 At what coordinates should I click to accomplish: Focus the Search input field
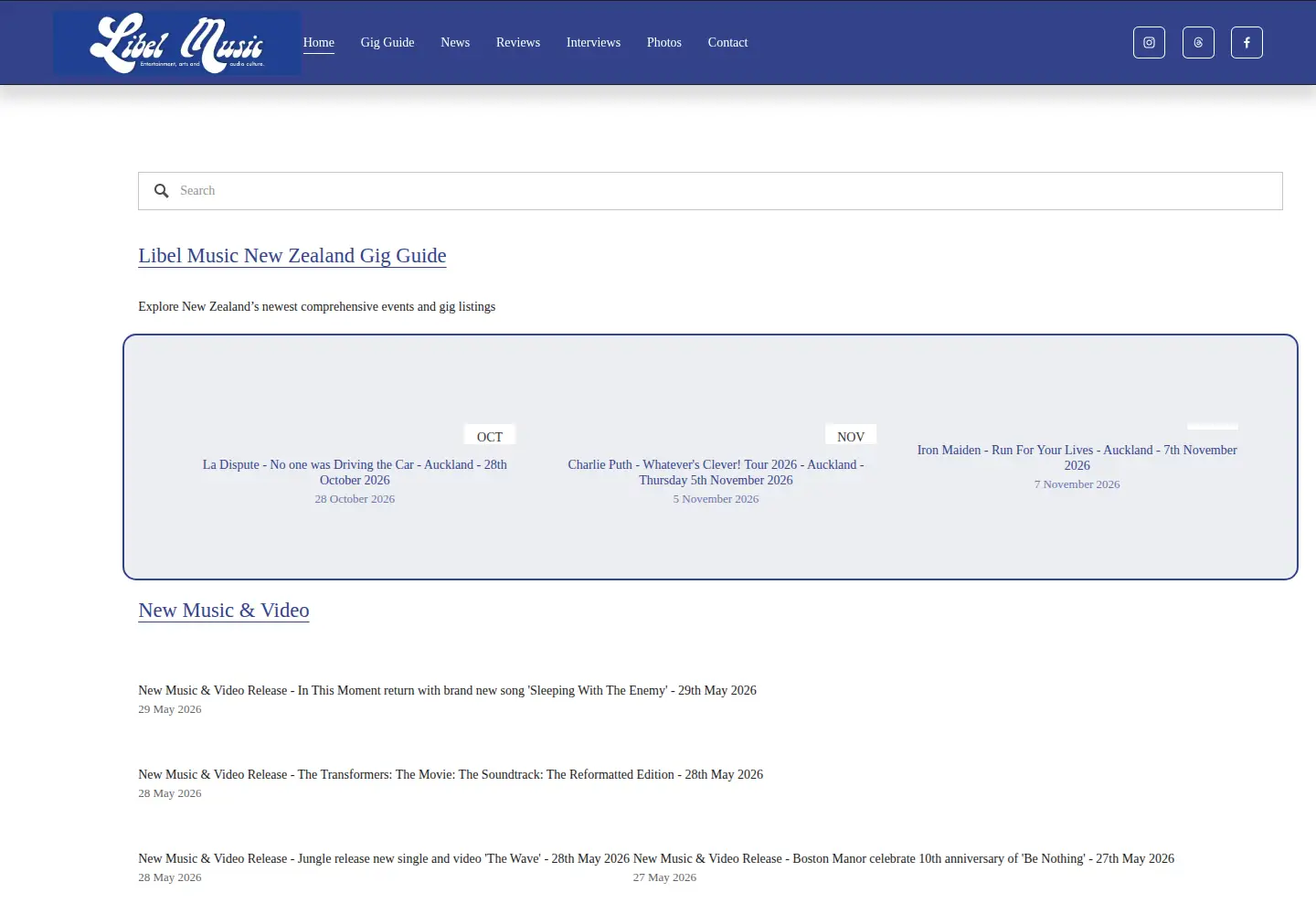coord(710,191)
